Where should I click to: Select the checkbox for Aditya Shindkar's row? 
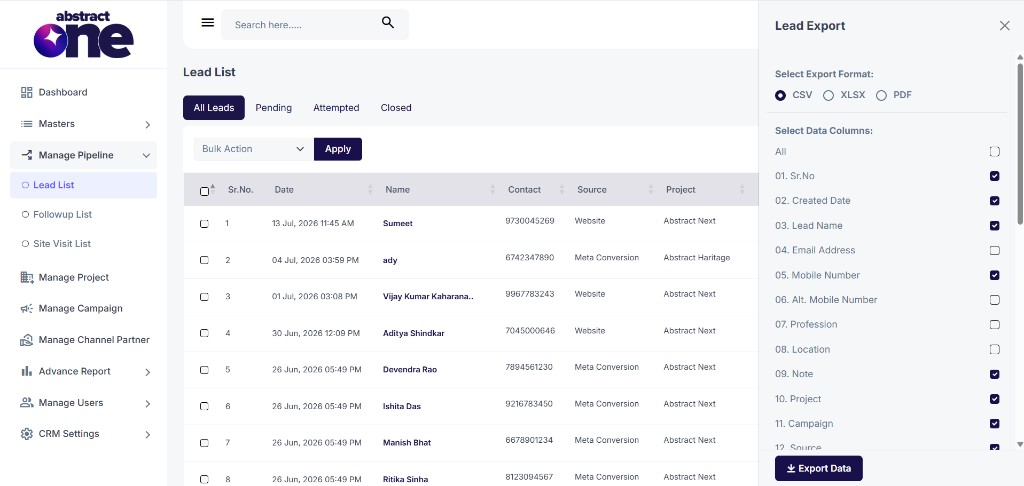pyautogui.click(x=204, y=333)
